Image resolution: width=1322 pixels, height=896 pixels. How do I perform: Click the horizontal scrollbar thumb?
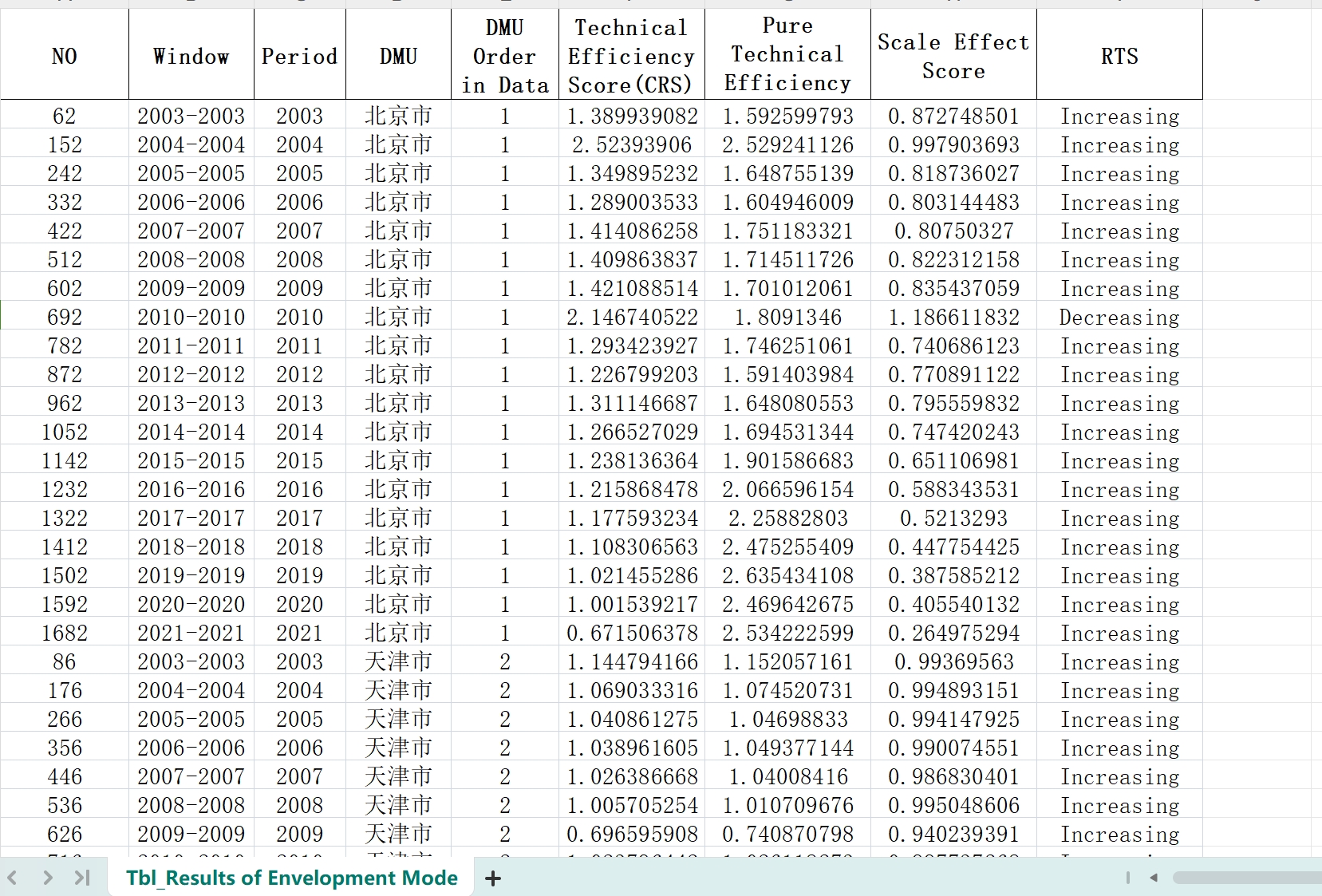[1247, 878]
